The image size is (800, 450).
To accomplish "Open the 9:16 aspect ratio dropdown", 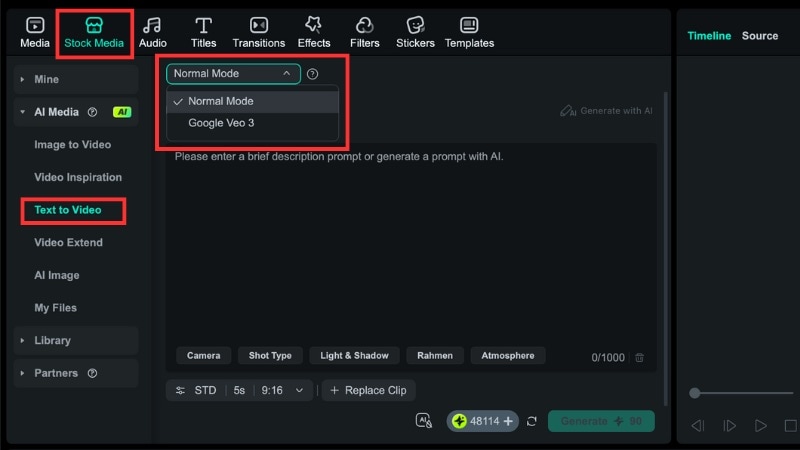I will click(282, 390).
